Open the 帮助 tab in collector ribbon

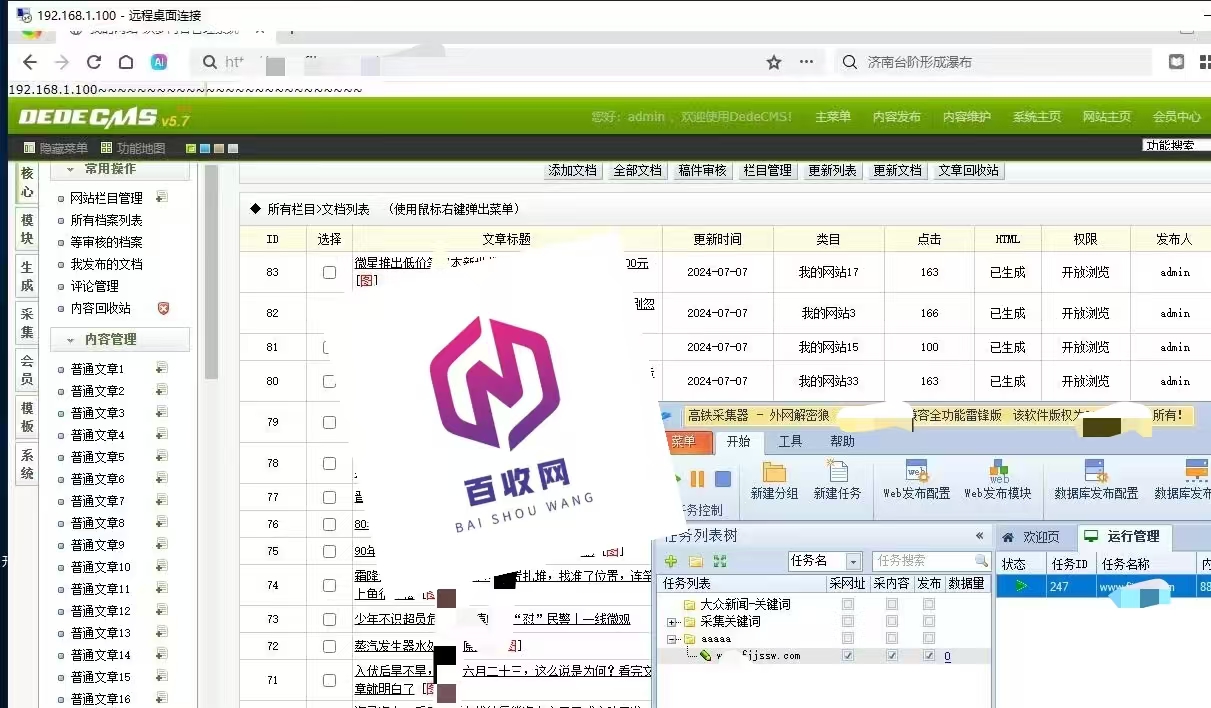pos(842,441)
